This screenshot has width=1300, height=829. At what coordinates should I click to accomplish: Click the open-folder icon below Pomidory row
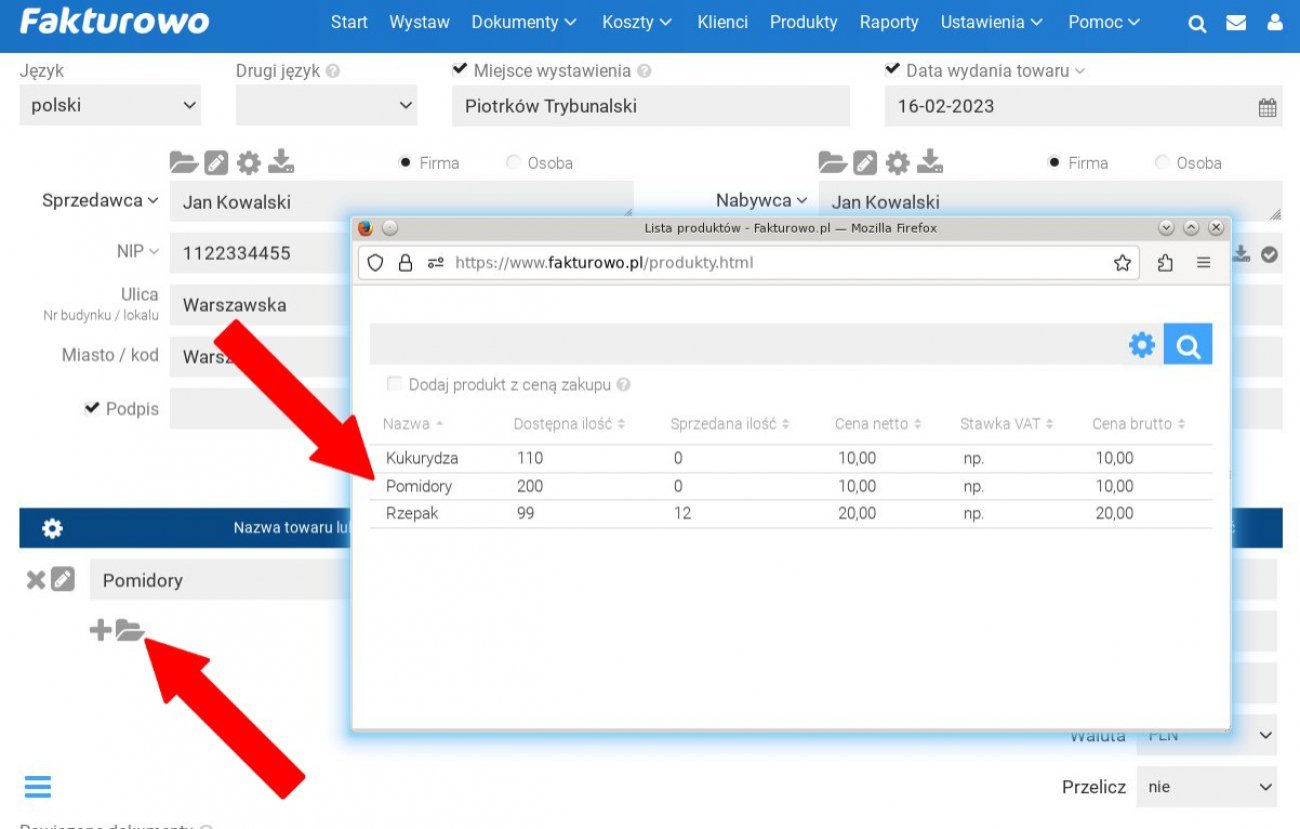130,630
